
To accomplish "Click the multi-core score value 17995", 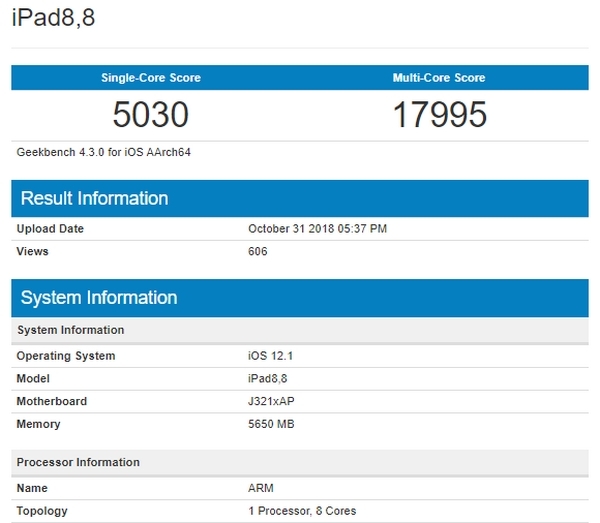I will coord(439,115).
